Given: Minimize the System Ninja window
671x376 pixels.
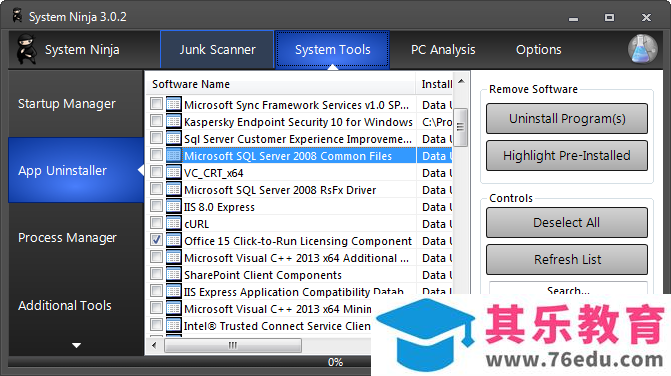Looking at the screenshot, I should coord(573,18).
